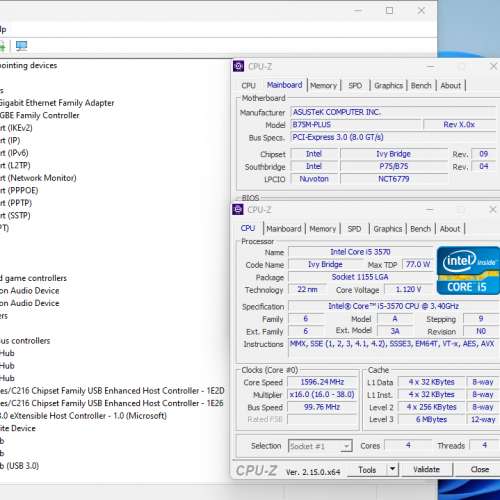Click the Tools button
The image size is (500, 500).
click(x=367, y=470)
